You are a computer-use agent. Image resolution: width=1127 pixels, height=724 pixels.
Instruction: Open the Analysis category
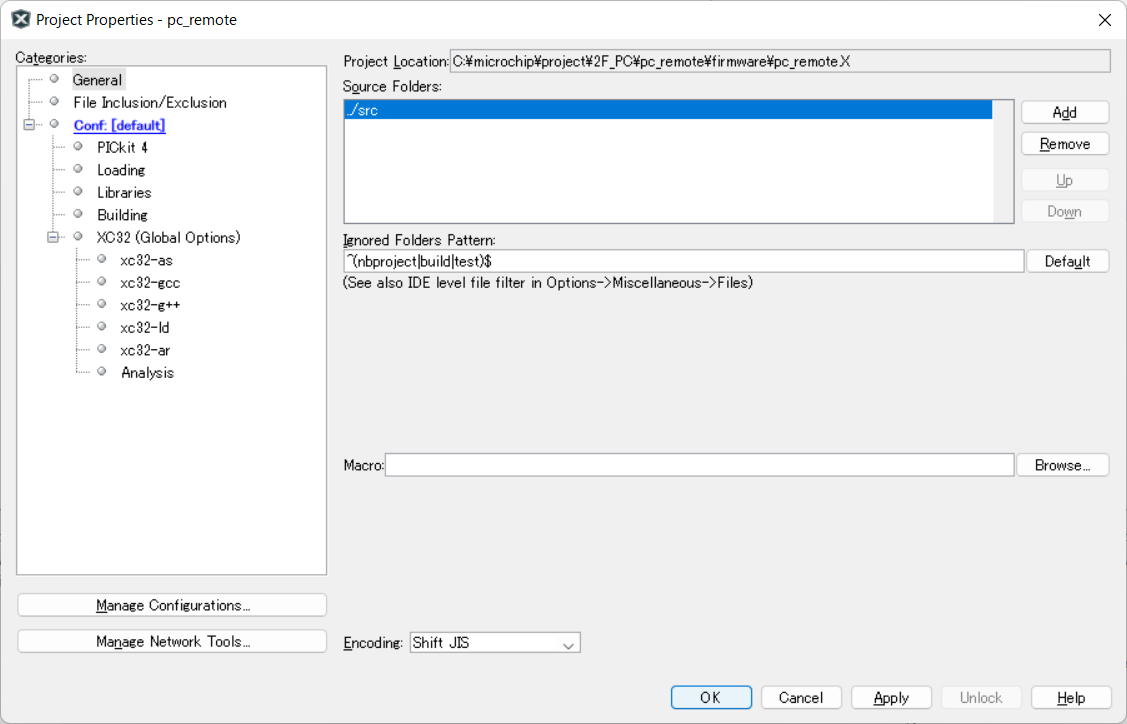(x=147, y=373)
